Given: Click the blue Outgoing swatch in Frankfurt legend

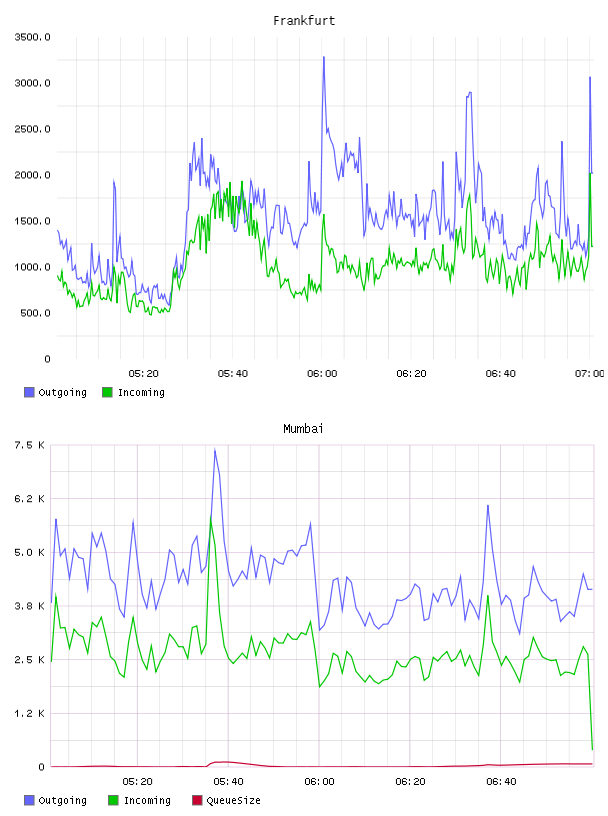Looking at the screenshot, I should click(29, 392).
